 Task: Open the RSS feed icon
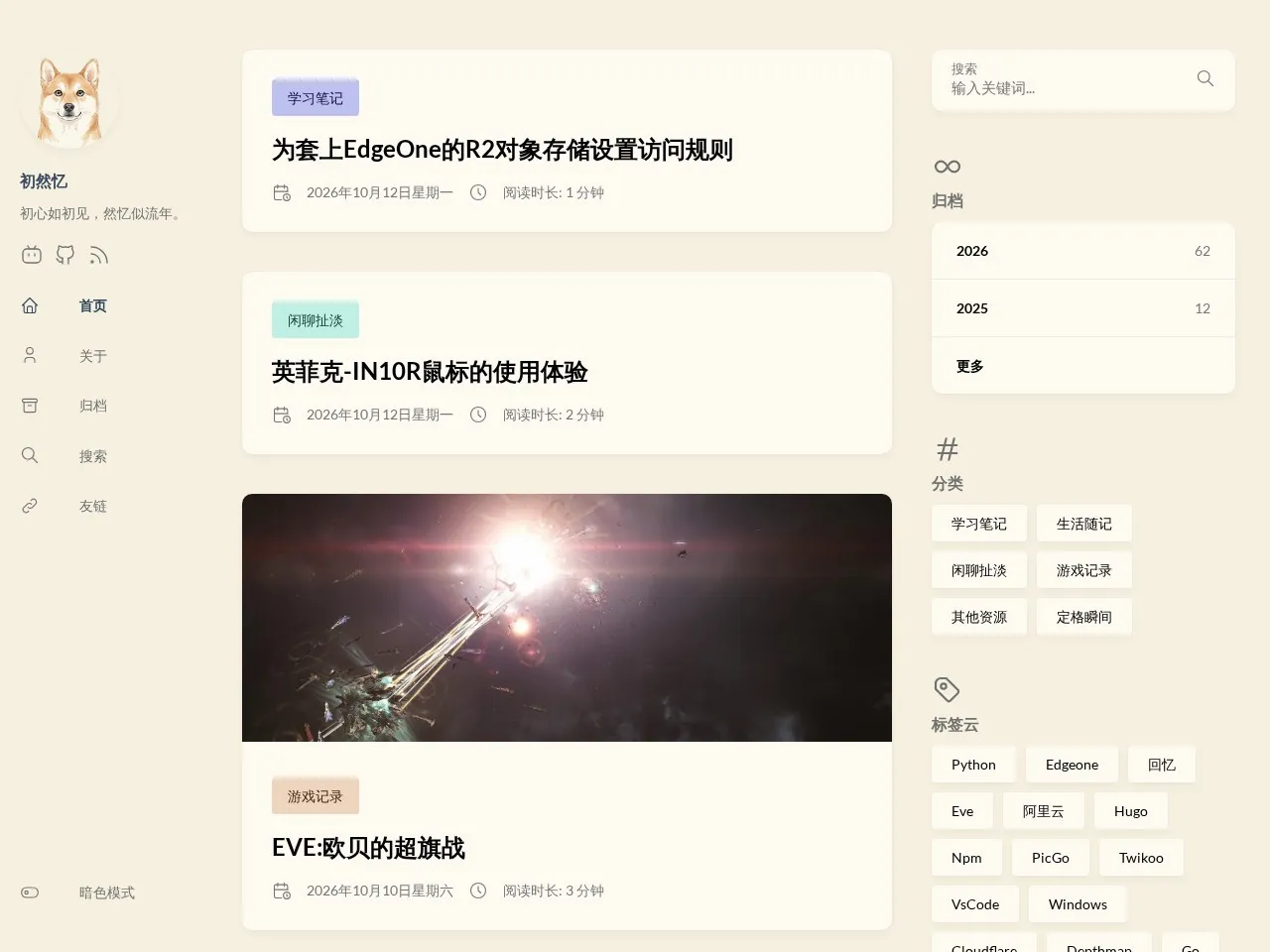[98, 255]
